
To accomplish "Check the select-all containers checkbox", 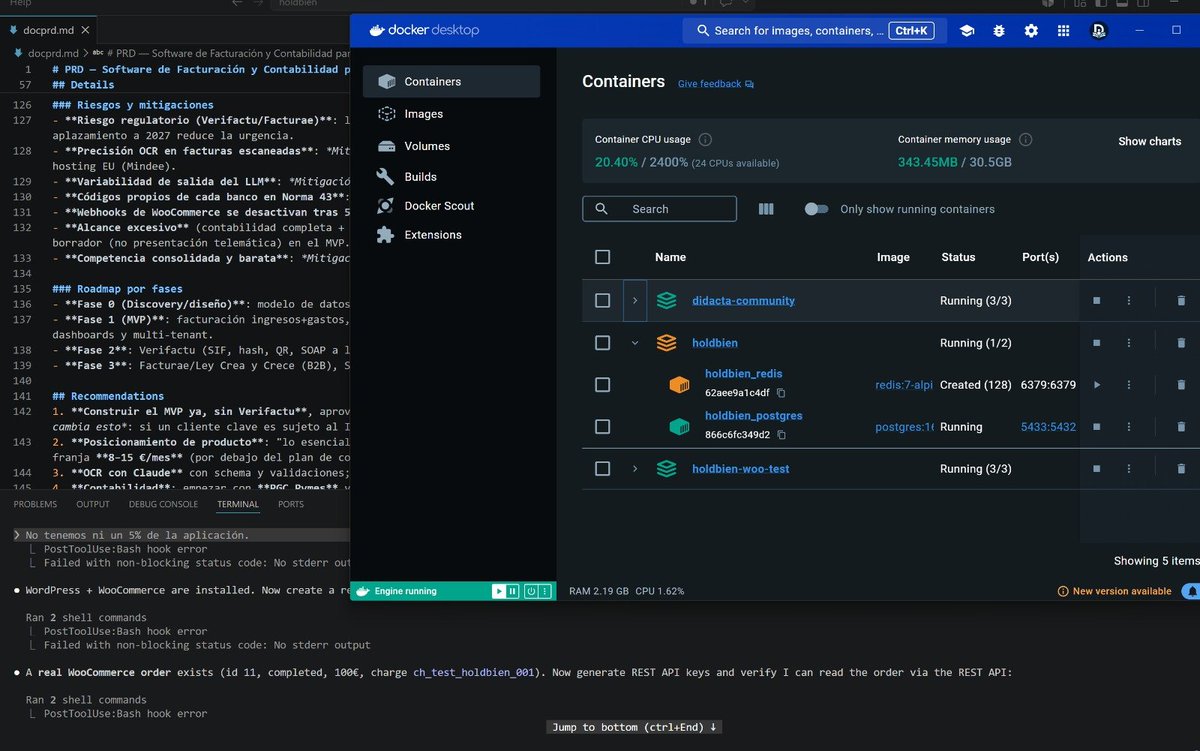I will (602, 257).
